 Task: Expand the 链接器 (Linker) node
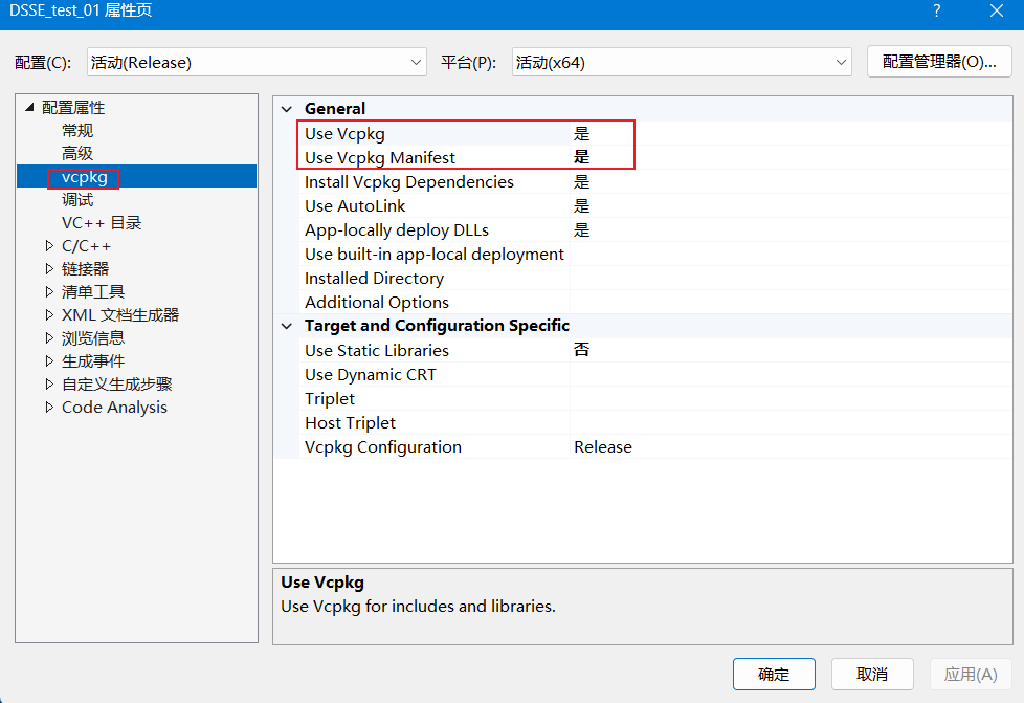pos(50,269)
